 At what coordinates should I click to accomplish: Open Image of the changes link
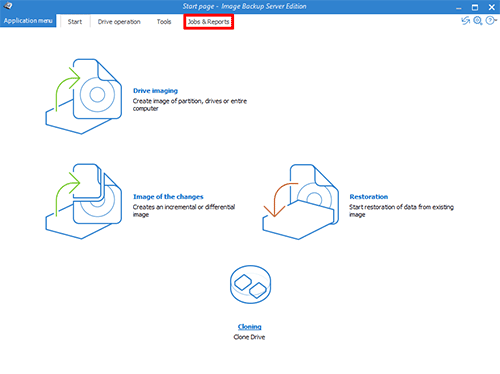[168, 197]
